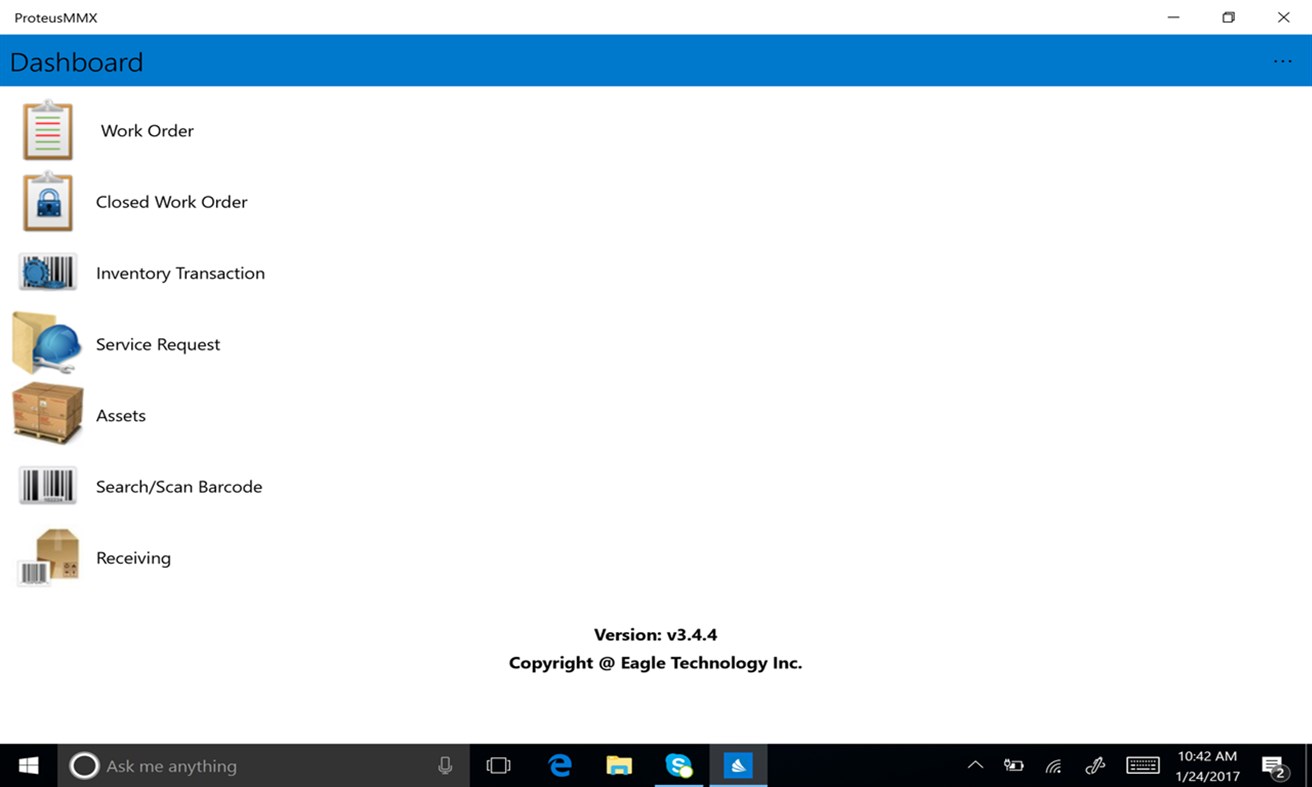Open Microsoft Edge from the taskbar
The height and width of the screenshot is (787, 1312).
(559, 765)
